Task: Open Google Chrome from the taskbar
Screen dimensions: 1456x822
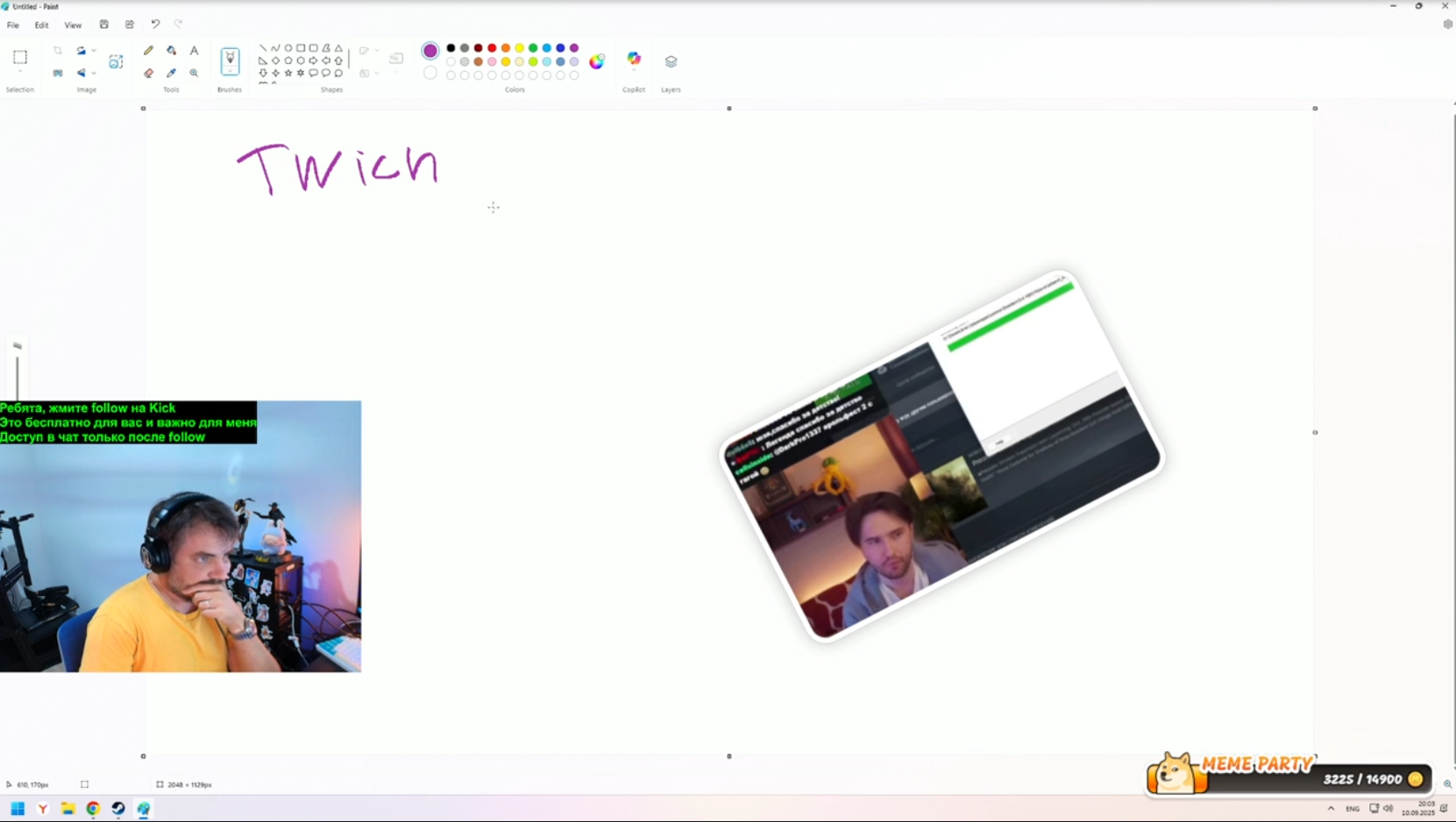Action: (x=93, y=809)
